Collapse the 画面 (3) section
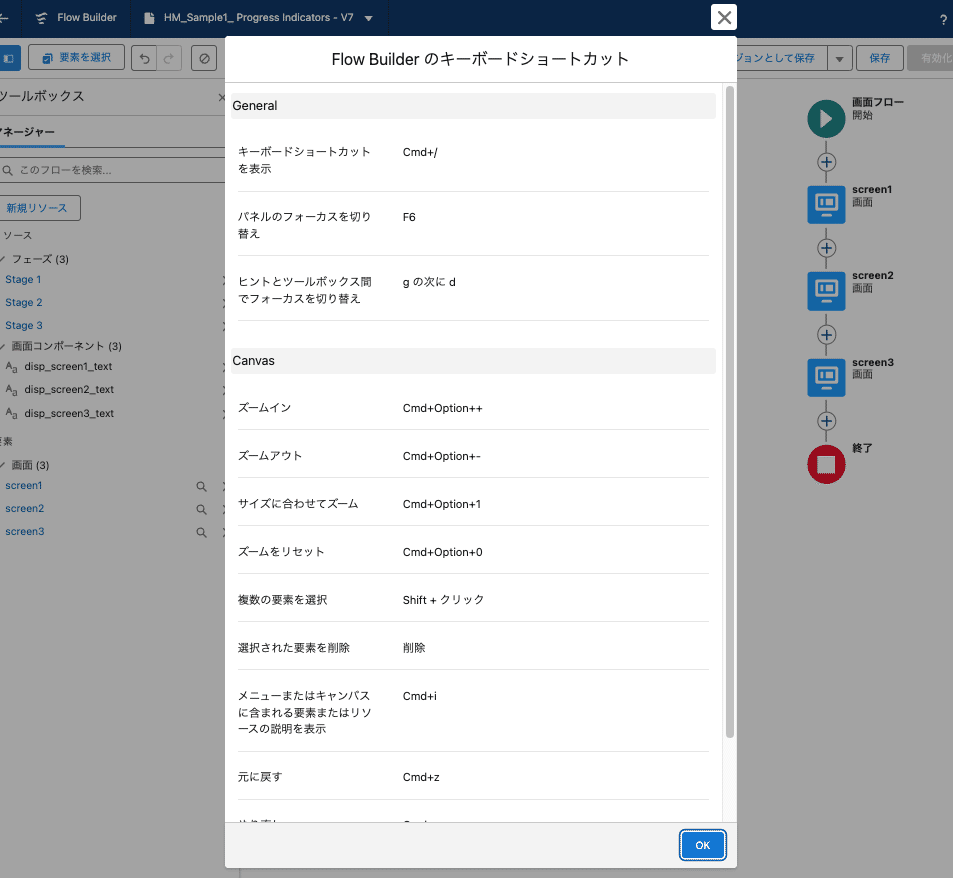Viewport: 953px width, 878px height. click(2, 465)
